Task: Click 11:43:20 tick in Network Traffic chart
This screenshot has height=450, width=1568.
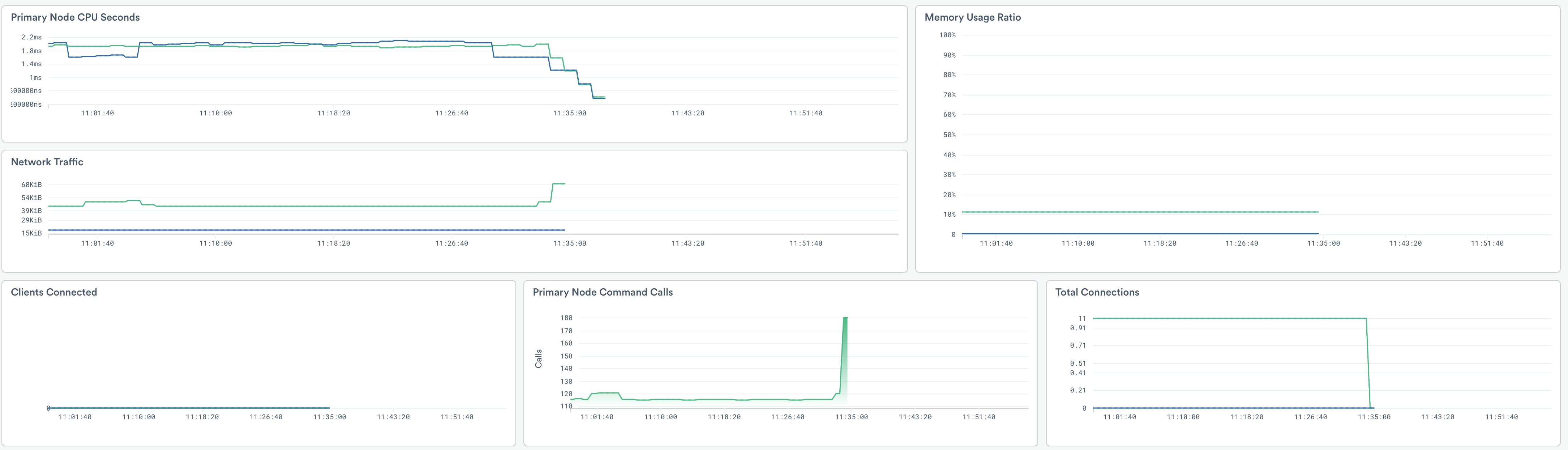Action: coord(688,243)
